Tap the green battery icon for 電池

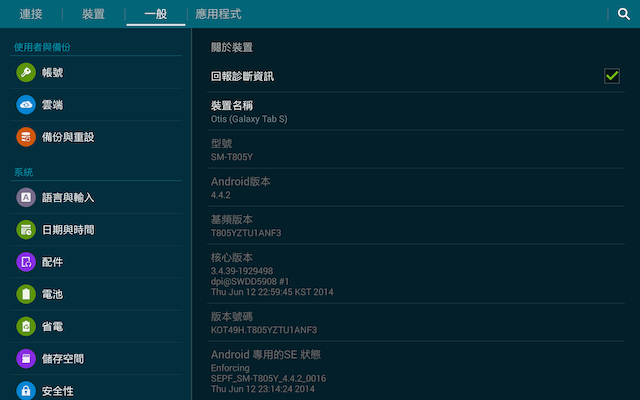click(26, 294)
